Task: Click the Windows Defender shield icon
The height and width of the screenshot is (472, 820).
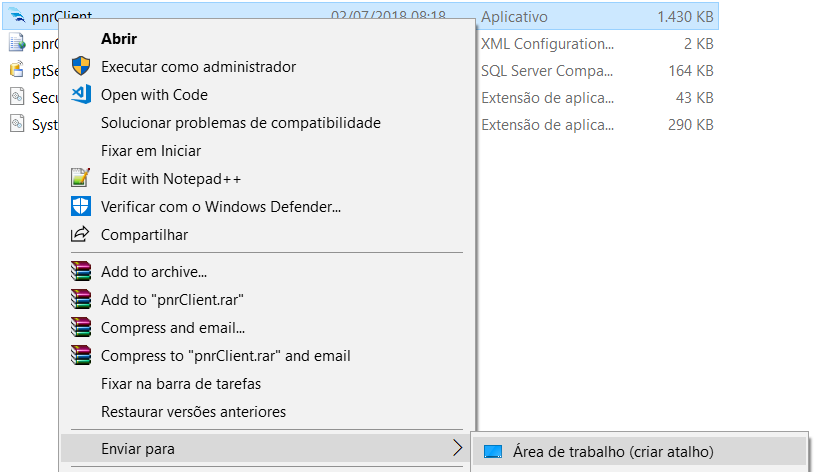Action: coord(81,206)
